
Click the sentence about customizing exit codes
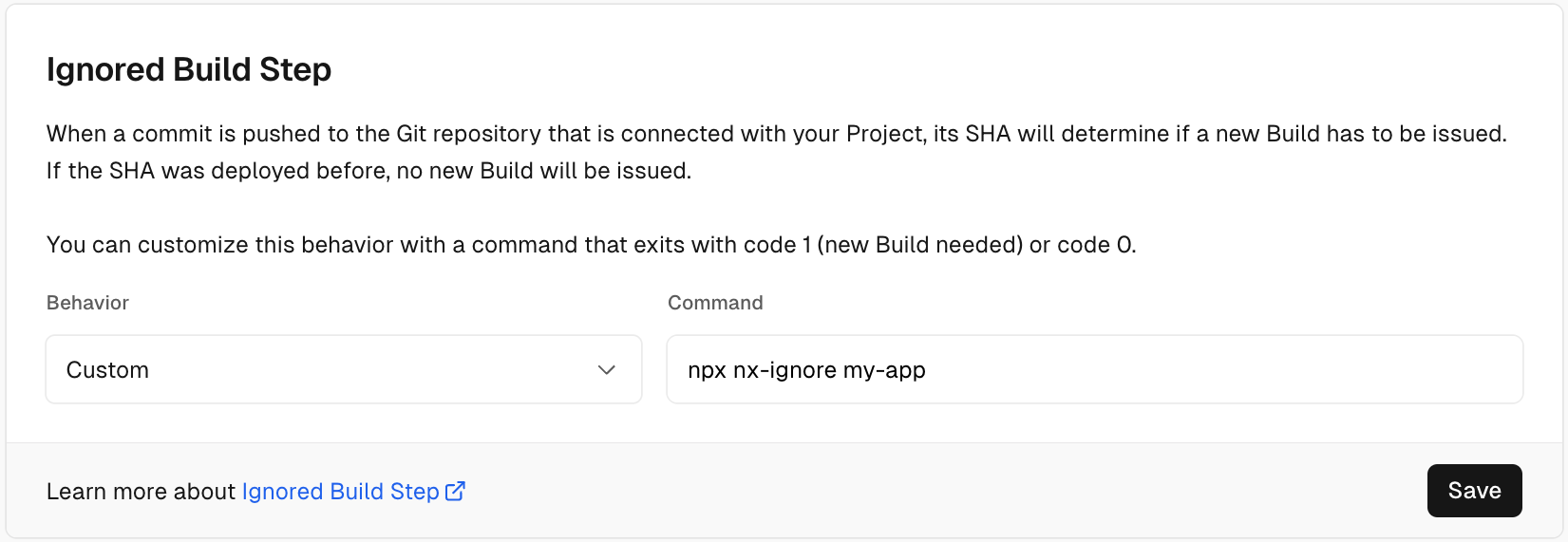[591, 245]
